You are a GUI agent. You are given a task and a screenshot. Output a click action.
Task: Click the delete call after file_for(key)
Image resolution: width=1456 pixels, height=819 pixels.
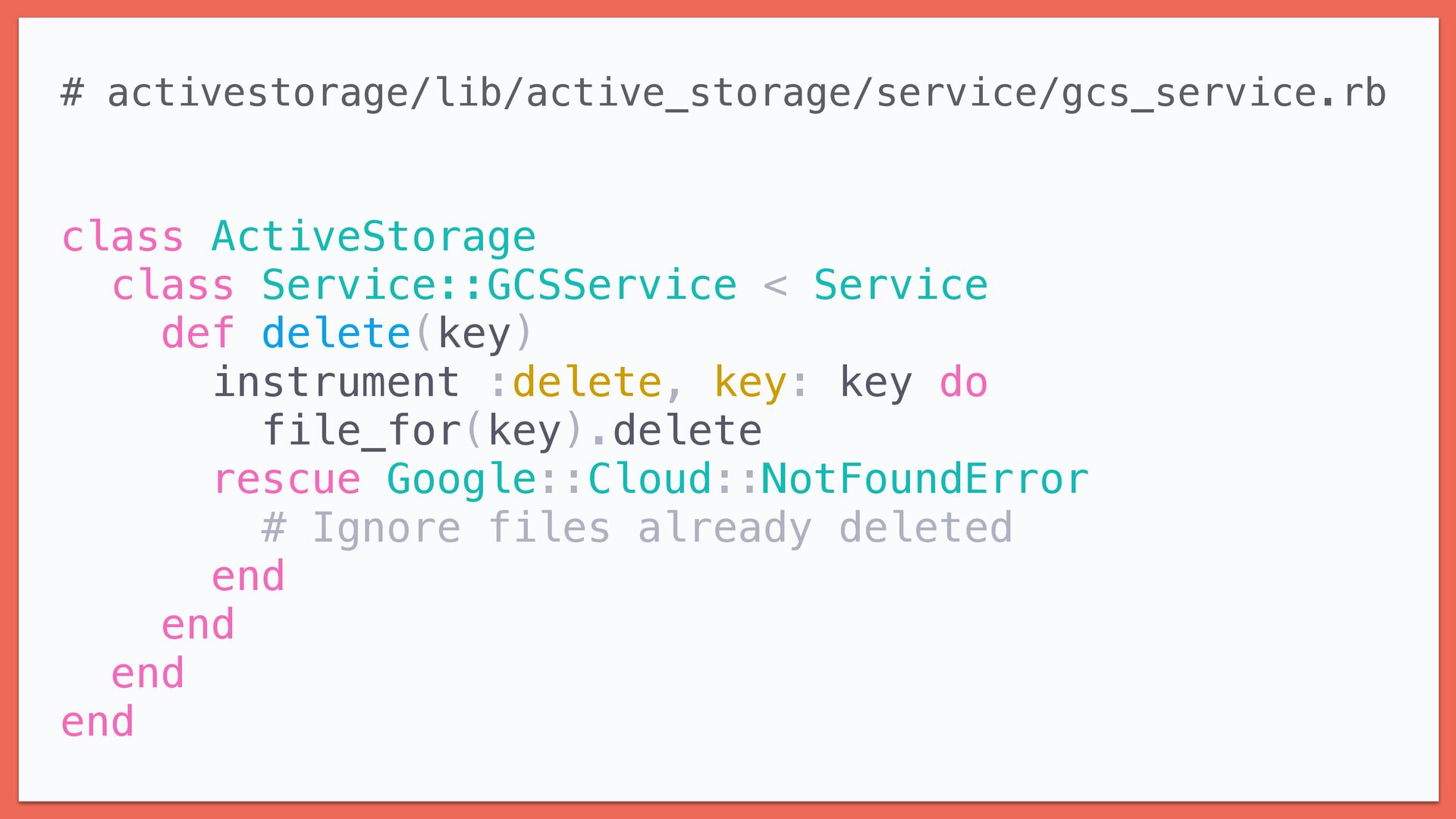click(687, 431)
